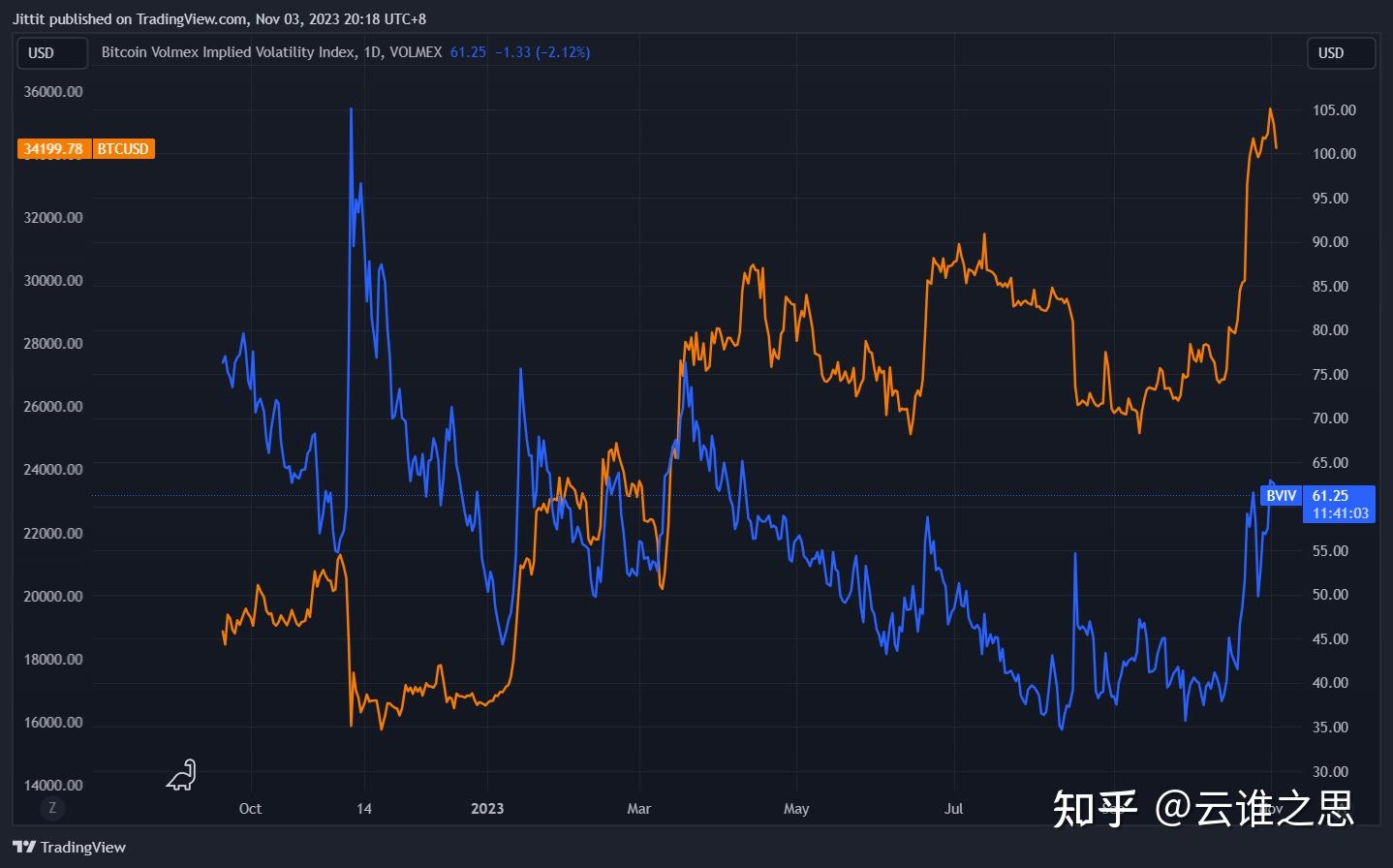Click the 2023 label on time axis
Viewport: 1393px width, 868px height.
[487, 808]
